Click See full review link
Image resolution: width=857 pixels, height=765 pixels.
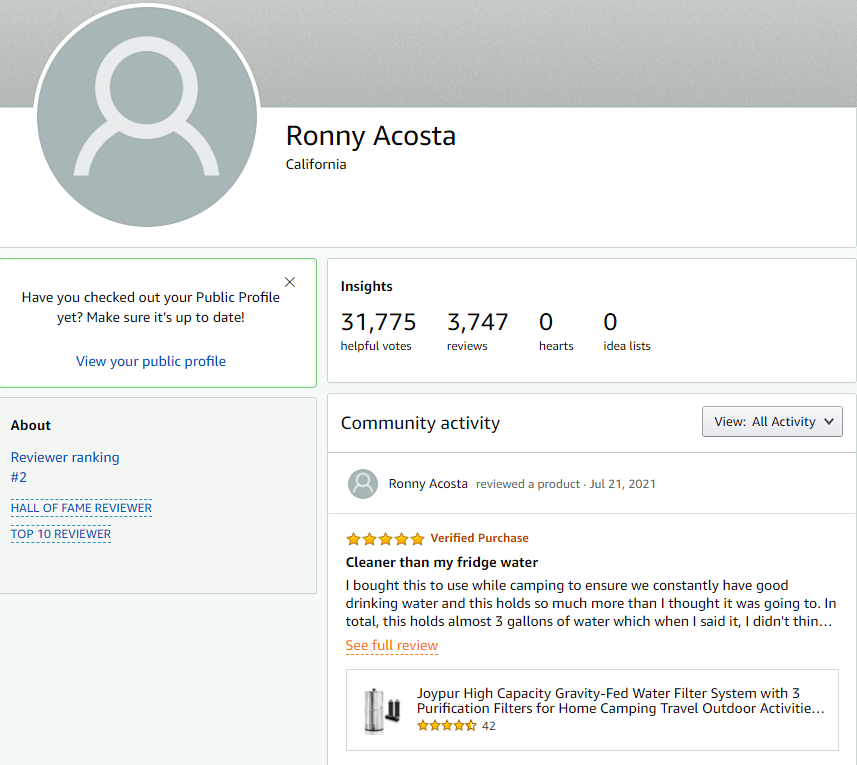click(392, 645)
